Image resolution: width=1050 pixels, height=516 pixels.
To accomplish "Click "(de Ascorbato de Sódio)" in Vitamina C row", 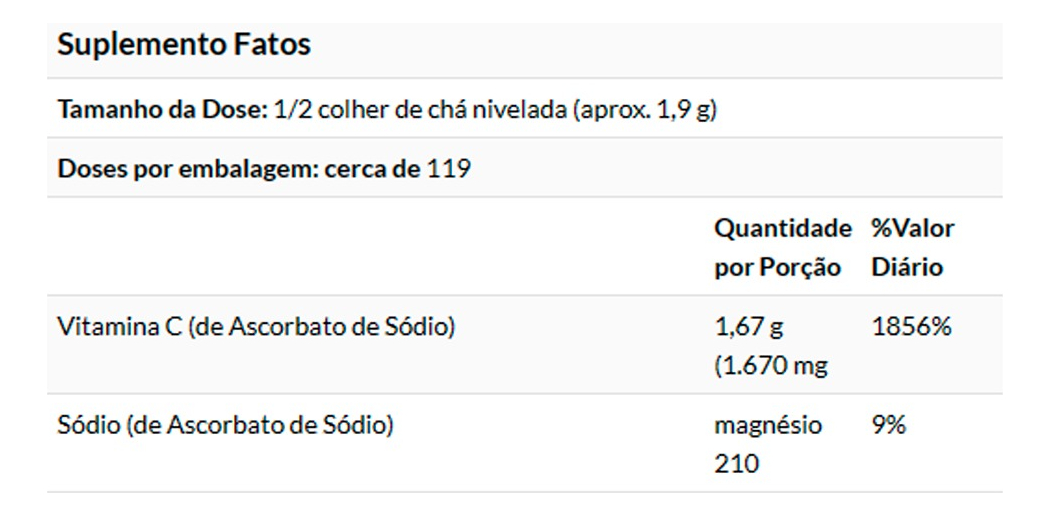I will click(x=321, y=326).
